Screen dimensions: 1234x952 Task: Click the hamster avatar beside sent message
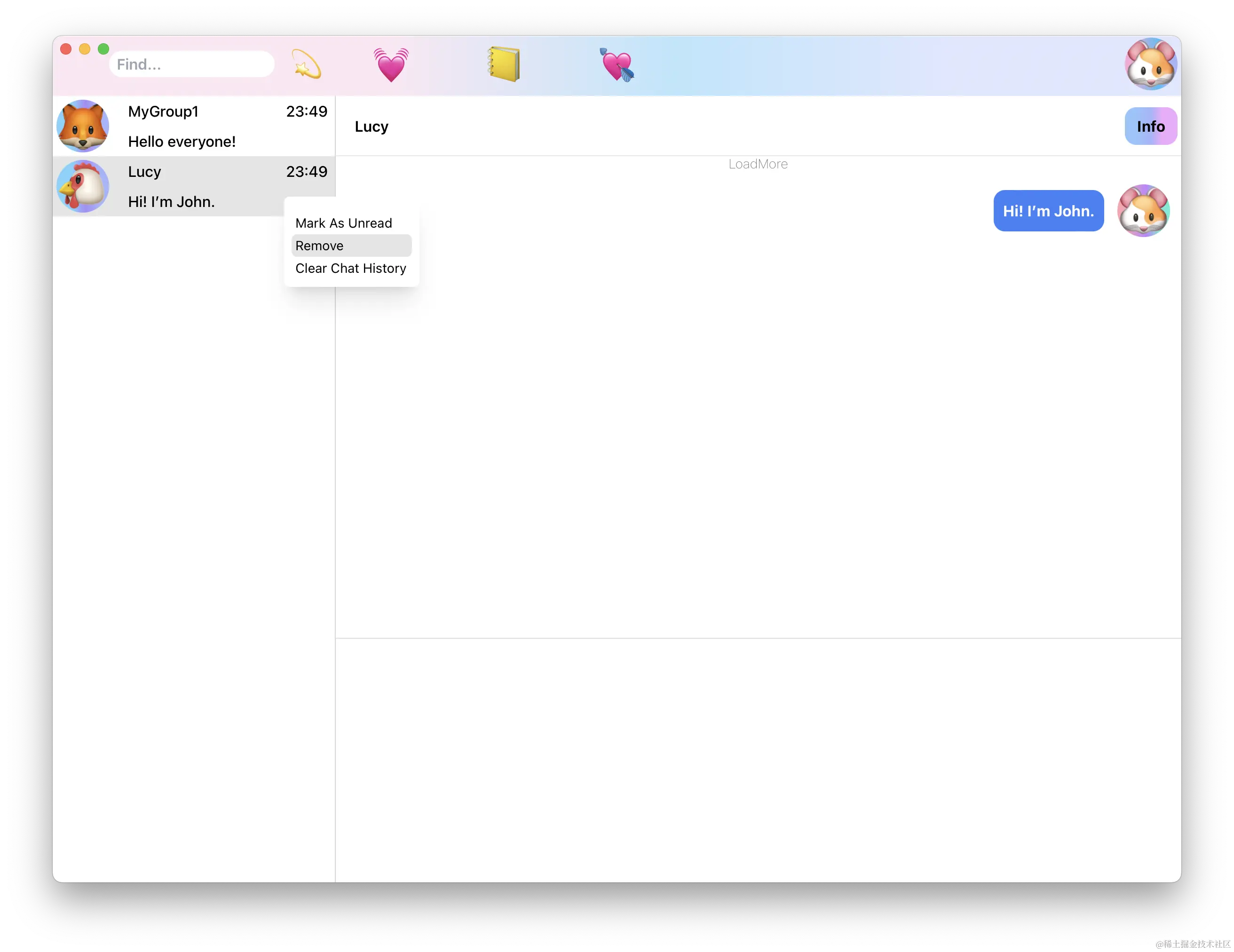click(1143, 211)
